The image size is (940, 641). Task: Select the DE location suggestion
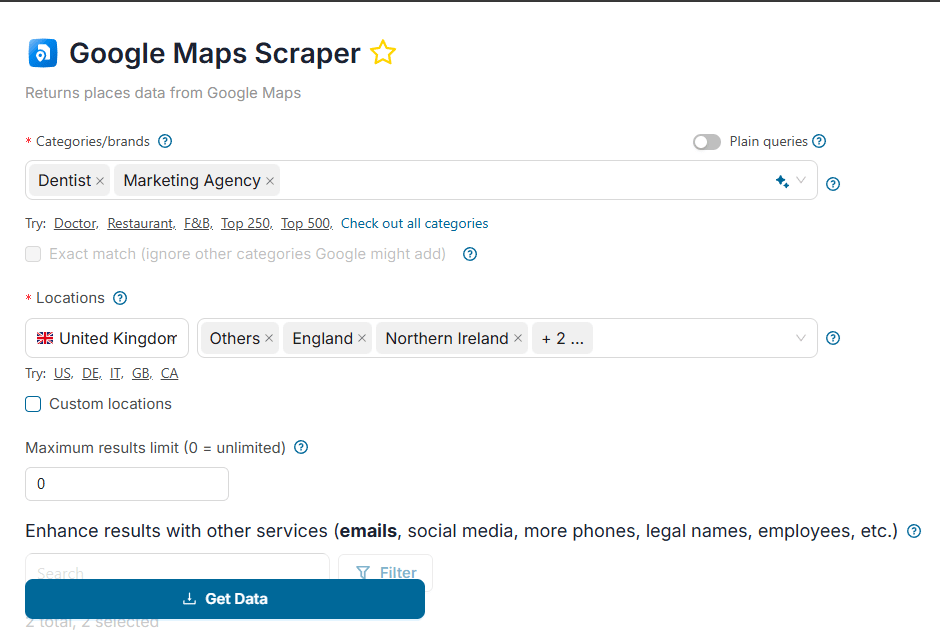92,374
